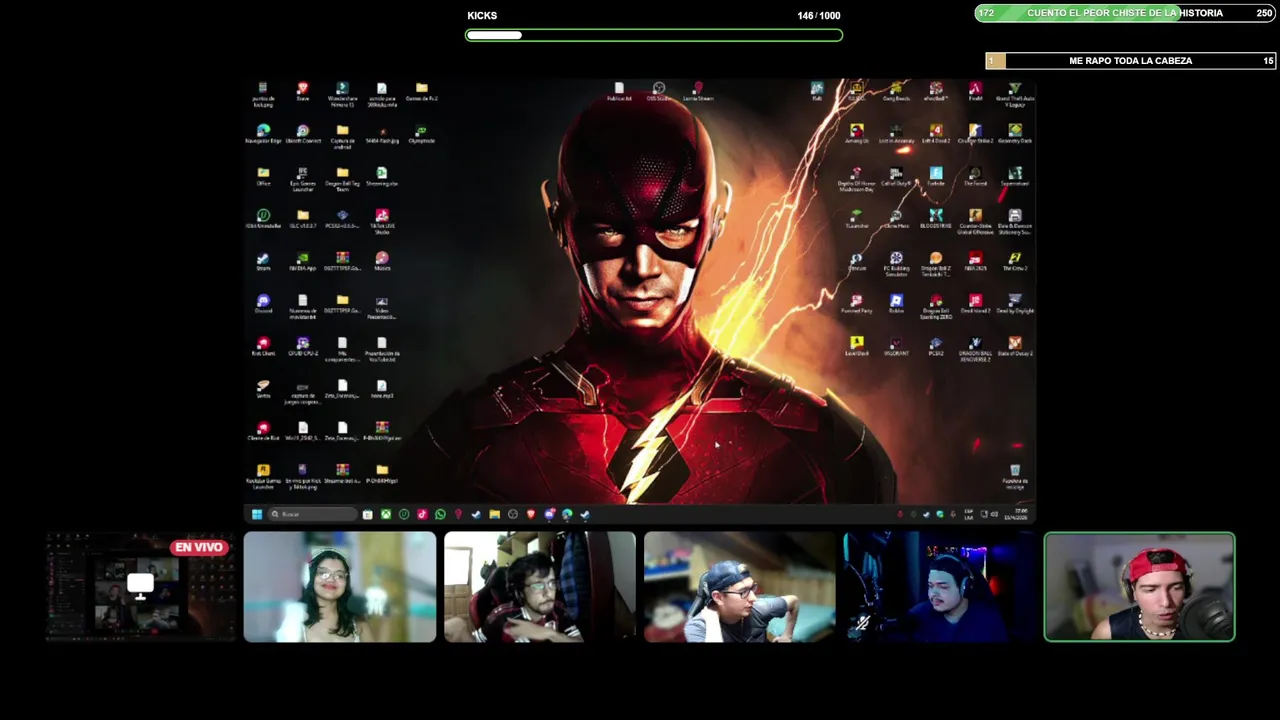Open Grand Theft Auto V Legacy icon
This screenshot has width=1280, height=720.
[1015, 94]
